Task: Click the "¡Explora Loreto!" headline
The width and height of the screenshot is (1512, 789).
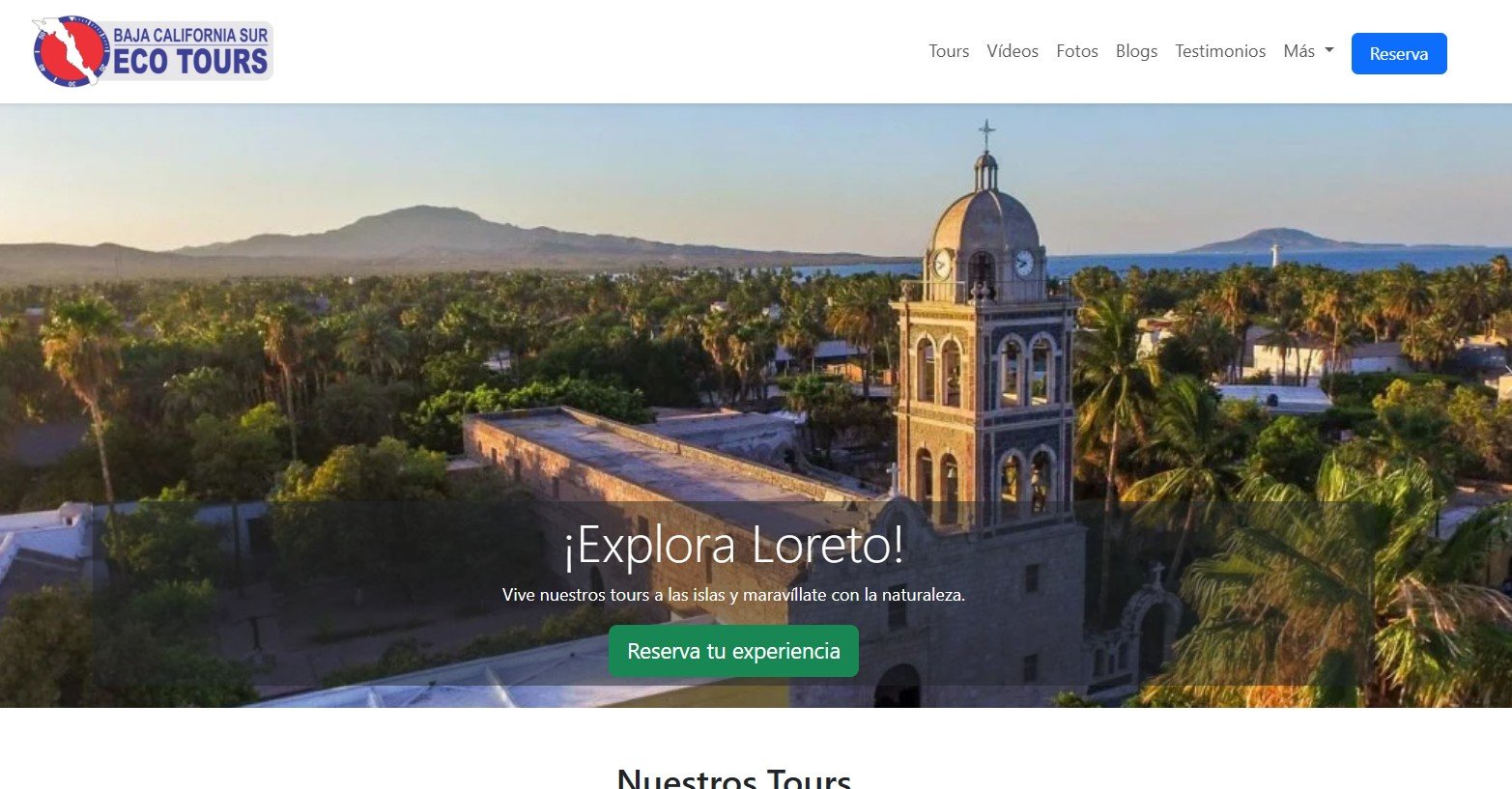Action: coord(733,547)
